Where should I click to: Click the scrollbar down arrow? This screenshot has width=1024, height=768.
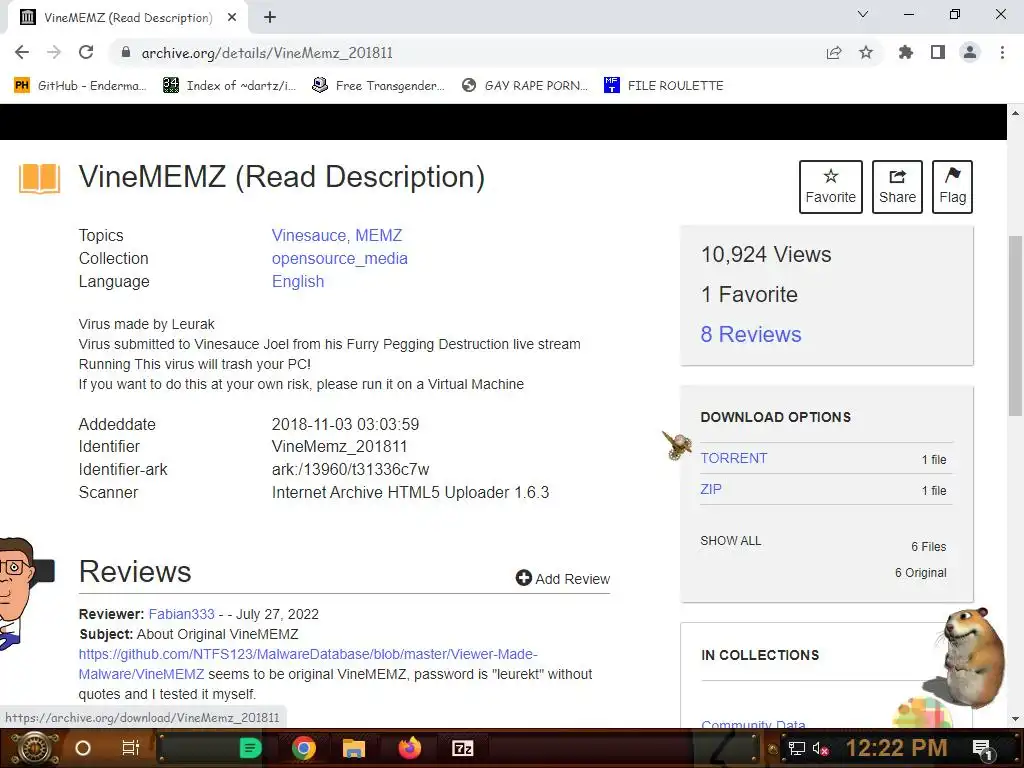pos(1015,719)
